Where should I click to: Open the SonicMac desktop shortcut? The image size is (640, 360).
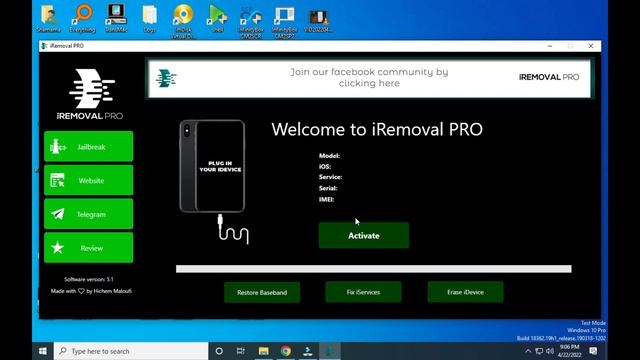point(116,18)
